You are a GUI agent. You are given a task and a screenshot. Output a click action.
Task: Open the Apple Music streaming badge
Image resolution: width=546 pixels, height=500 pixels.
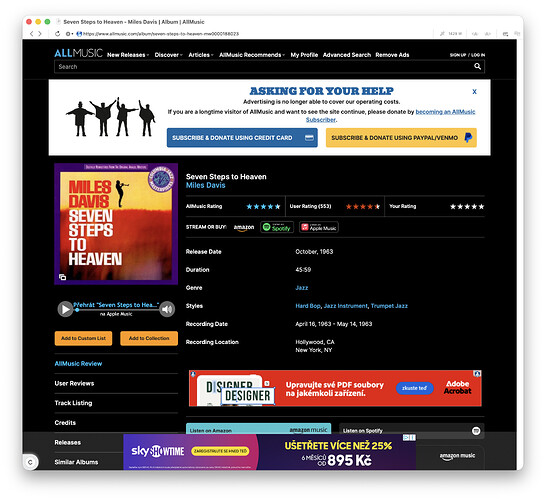point(319,227)
